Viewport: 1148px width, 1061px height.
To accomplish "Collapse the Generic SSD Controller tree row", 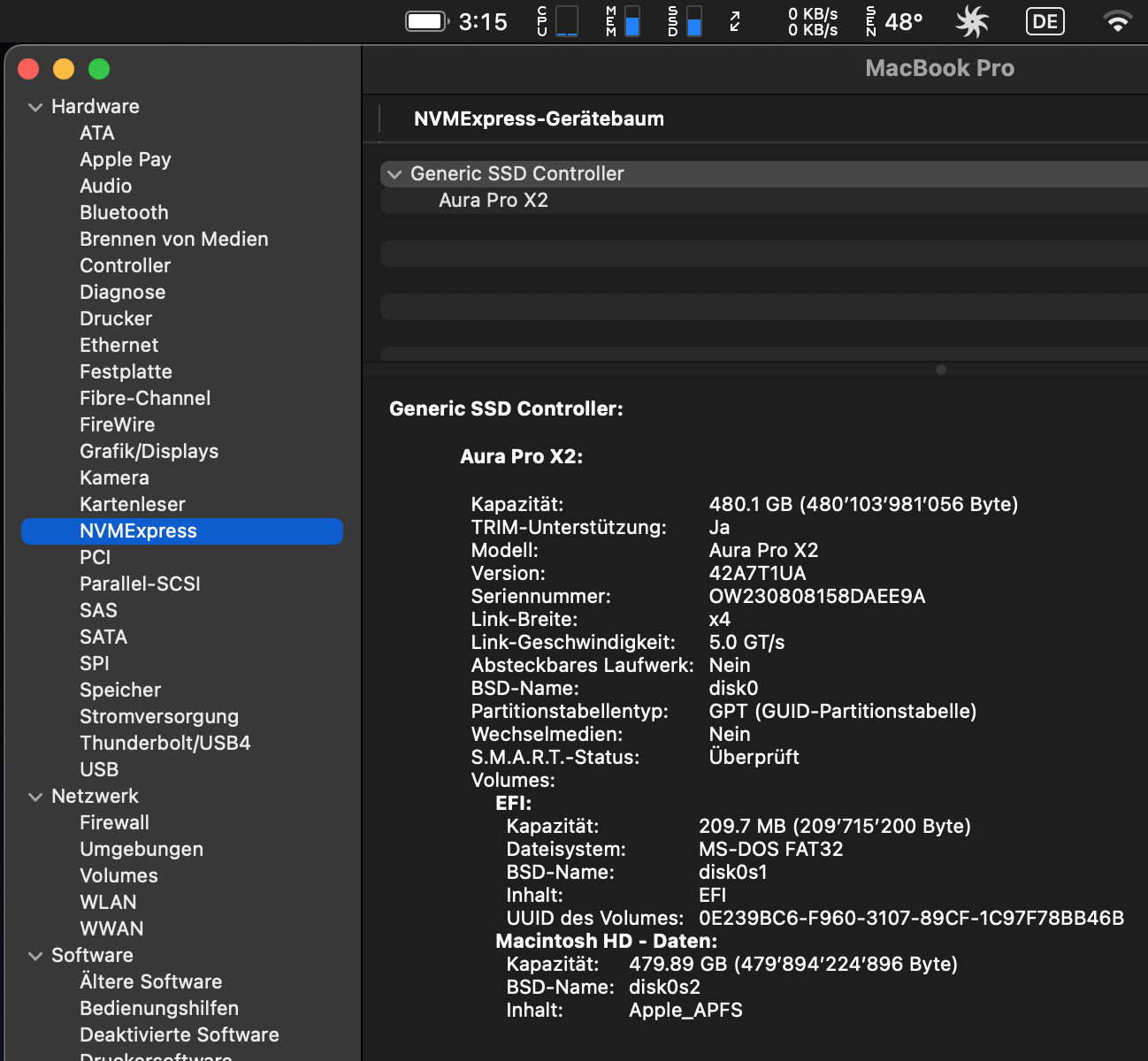I will tap(394, 174).
